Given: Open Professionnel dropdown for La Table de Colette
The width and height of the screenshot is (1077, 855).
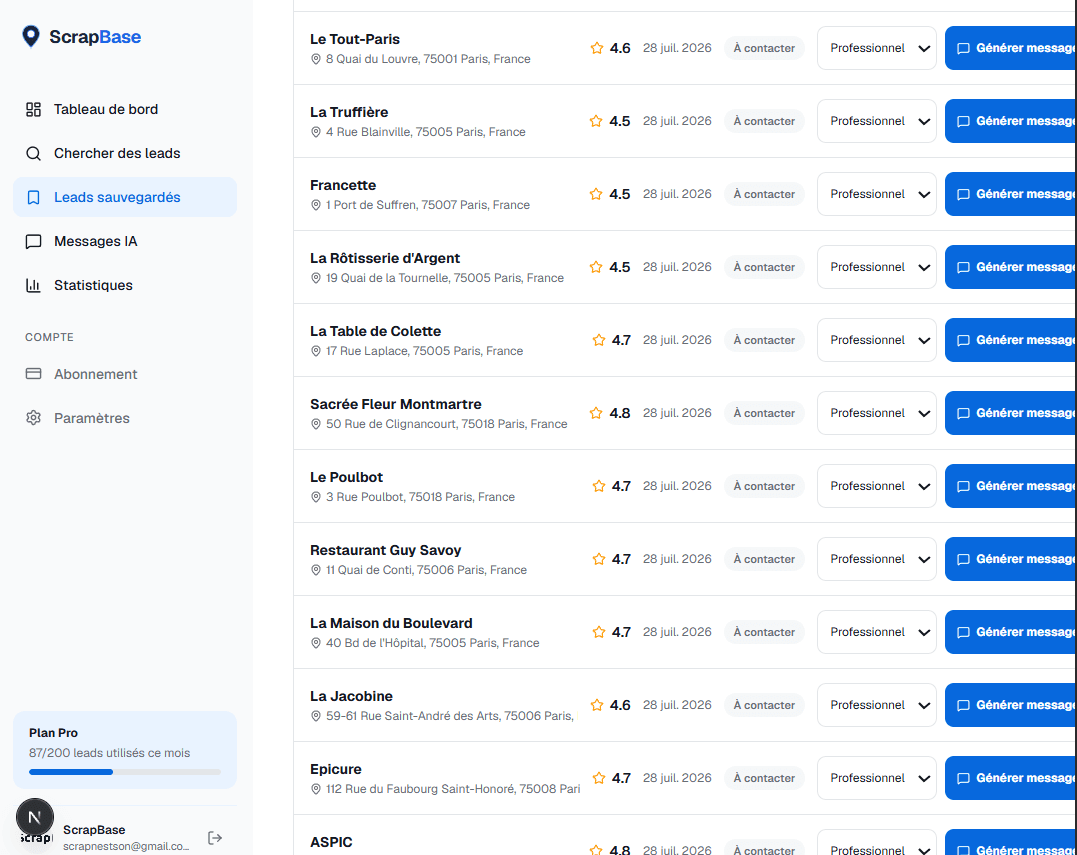Looking at the screenshot, I should pyautogui.click(x=876, y=340).
